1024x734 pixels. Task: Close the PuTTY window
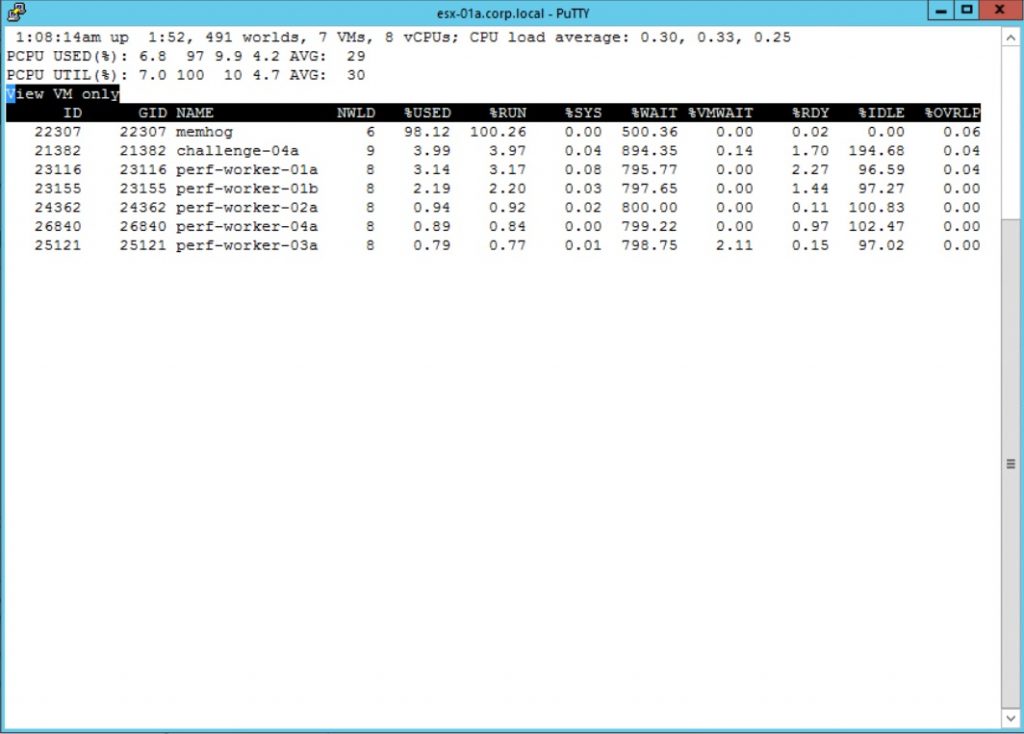coord(1000,10)
